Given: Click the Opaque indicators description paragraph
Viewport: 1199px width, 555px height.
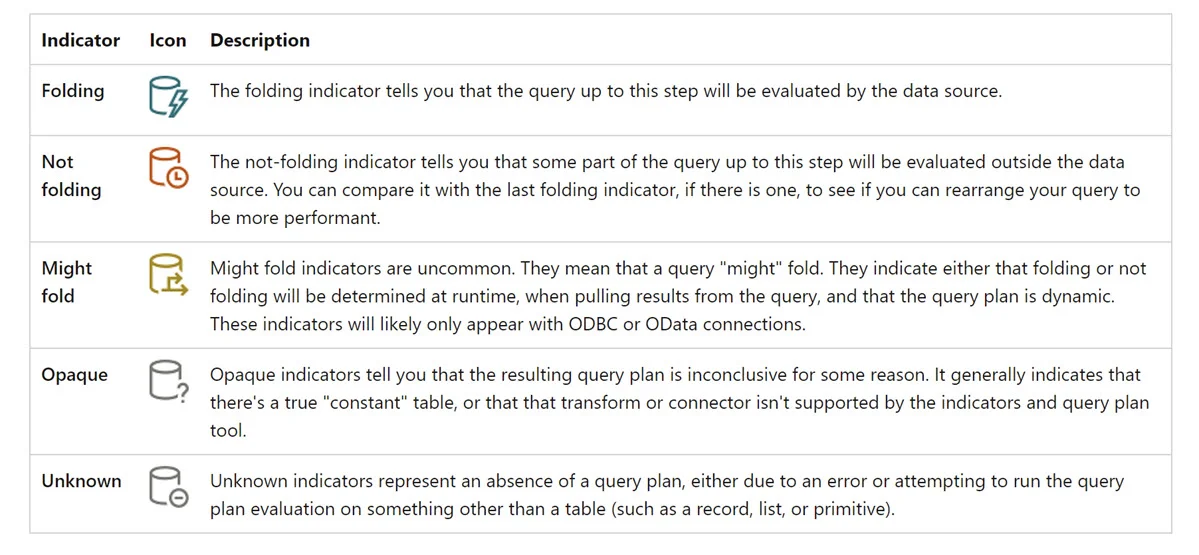Looking at the screenshot, I should pyautogui.click(x=679, y=402).
